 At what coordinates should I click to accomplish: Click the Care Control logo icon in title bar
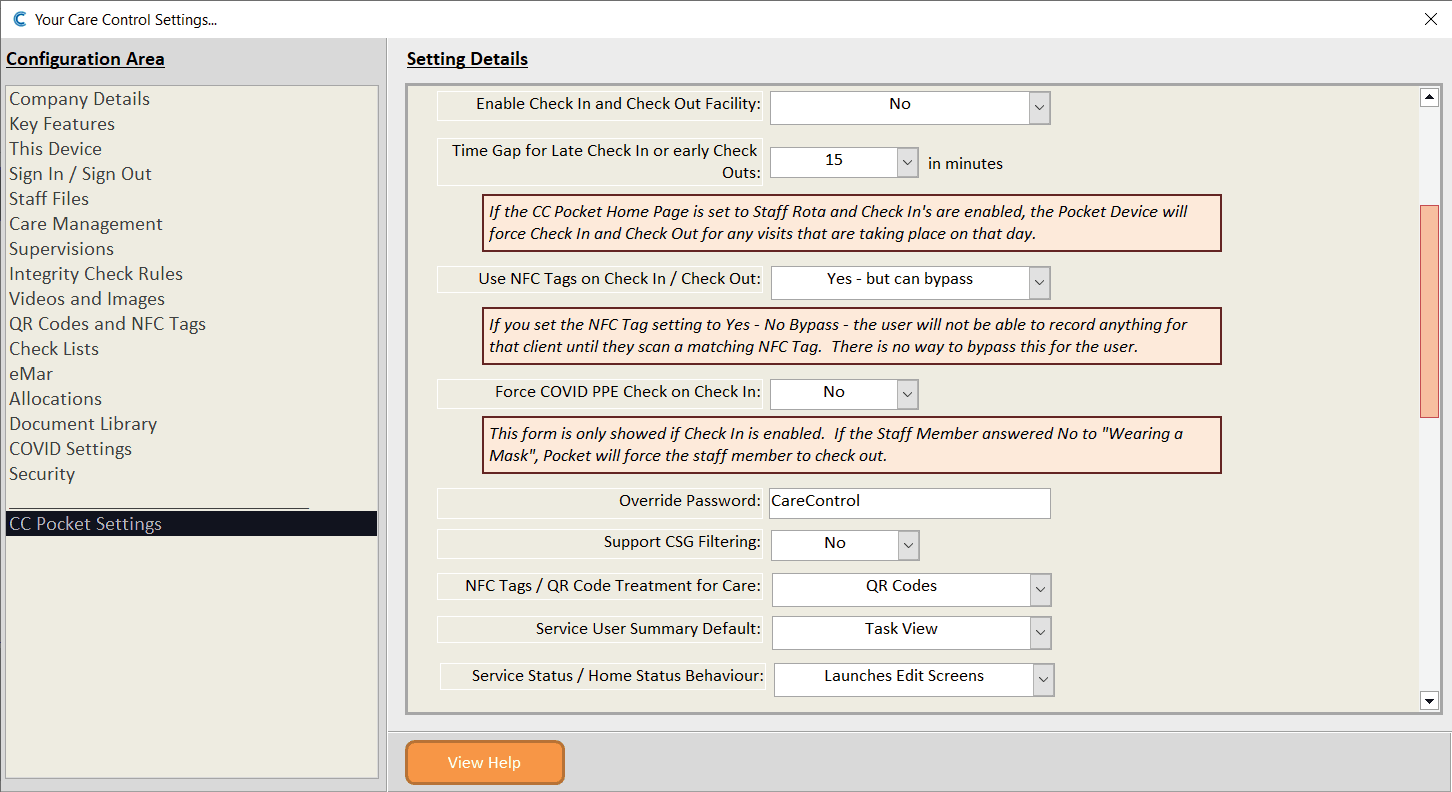[x=19, y=19]
